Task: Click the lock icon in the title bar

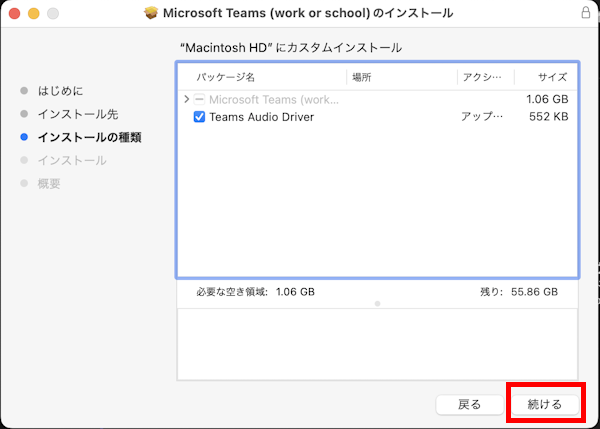Action: 585,13
